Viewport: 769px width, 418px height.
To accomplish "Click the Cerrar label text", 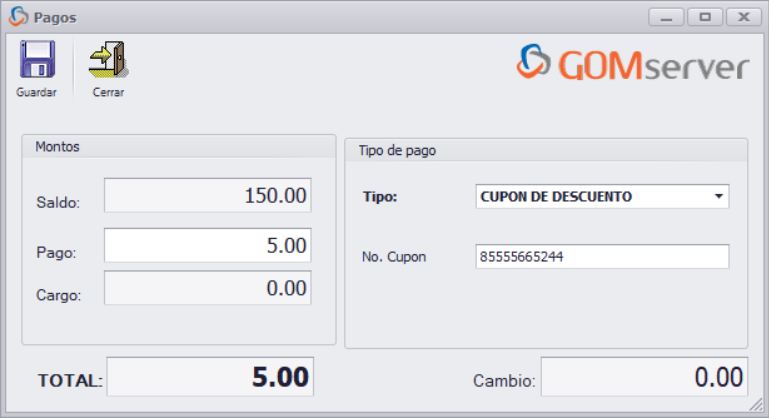I will tap(108, 92).
